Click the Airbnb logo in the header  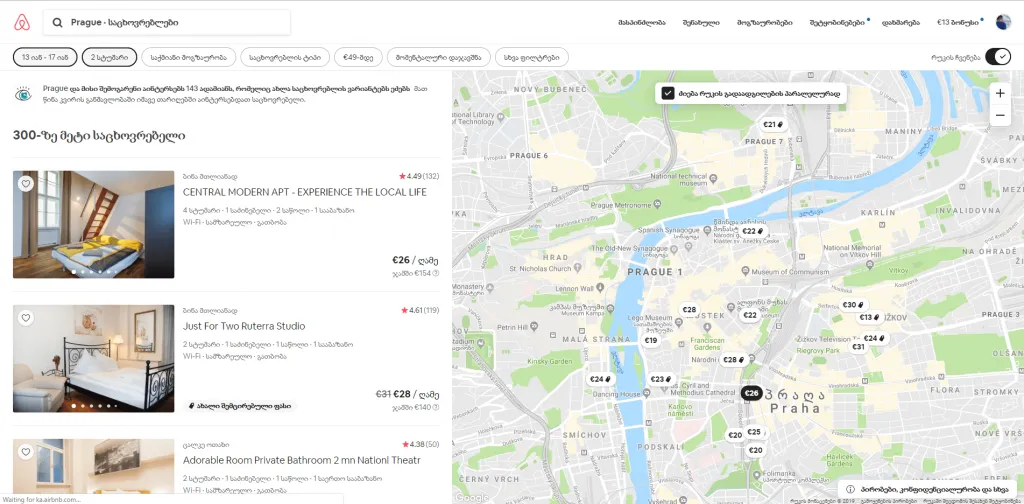click(22, 21)
